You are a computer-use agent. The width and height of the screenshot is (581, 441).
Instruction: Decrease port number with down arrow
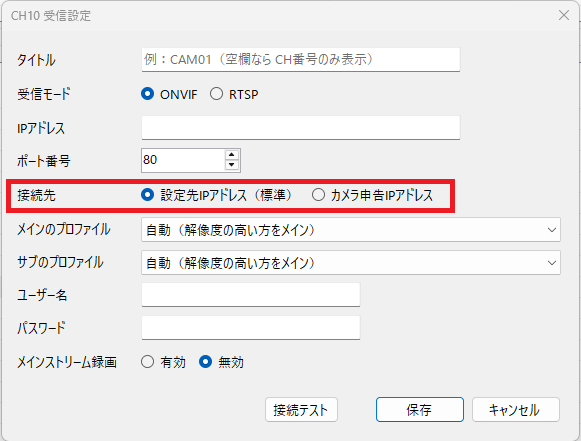click(232, 165)
